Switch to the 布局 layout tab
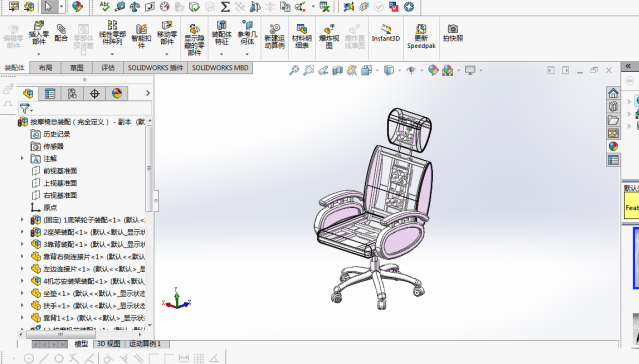The image size is (639, 364). coord(45,68)
